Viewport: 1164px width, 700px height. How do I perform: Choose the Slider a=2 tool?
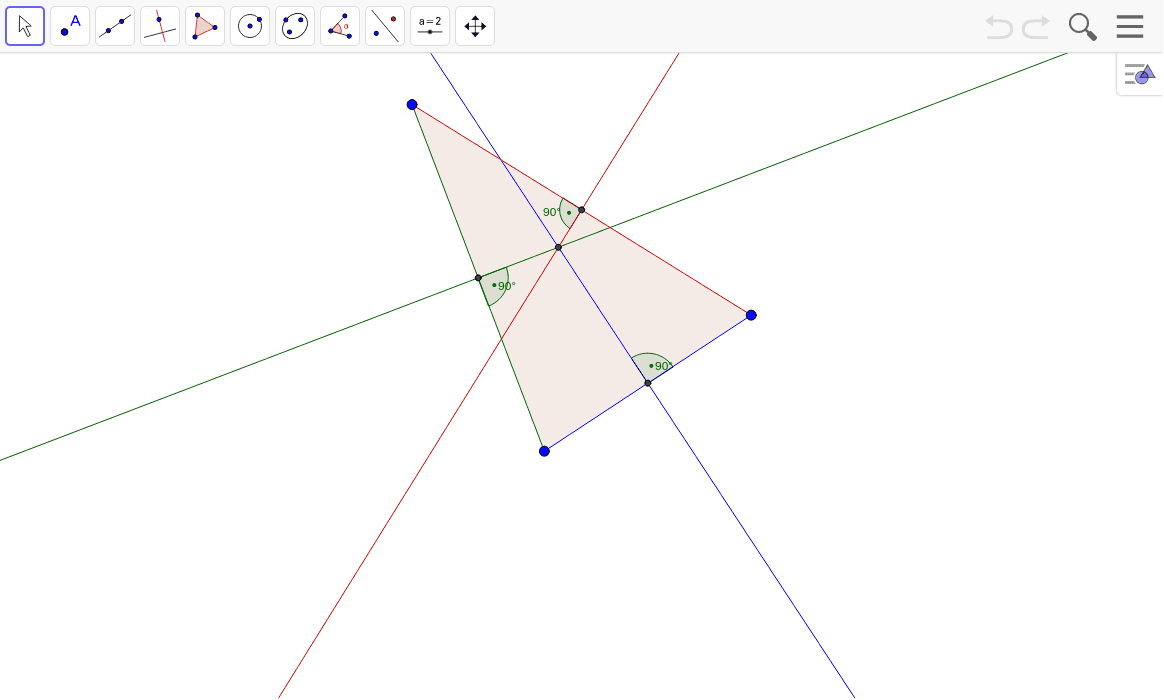click(430, 26)
